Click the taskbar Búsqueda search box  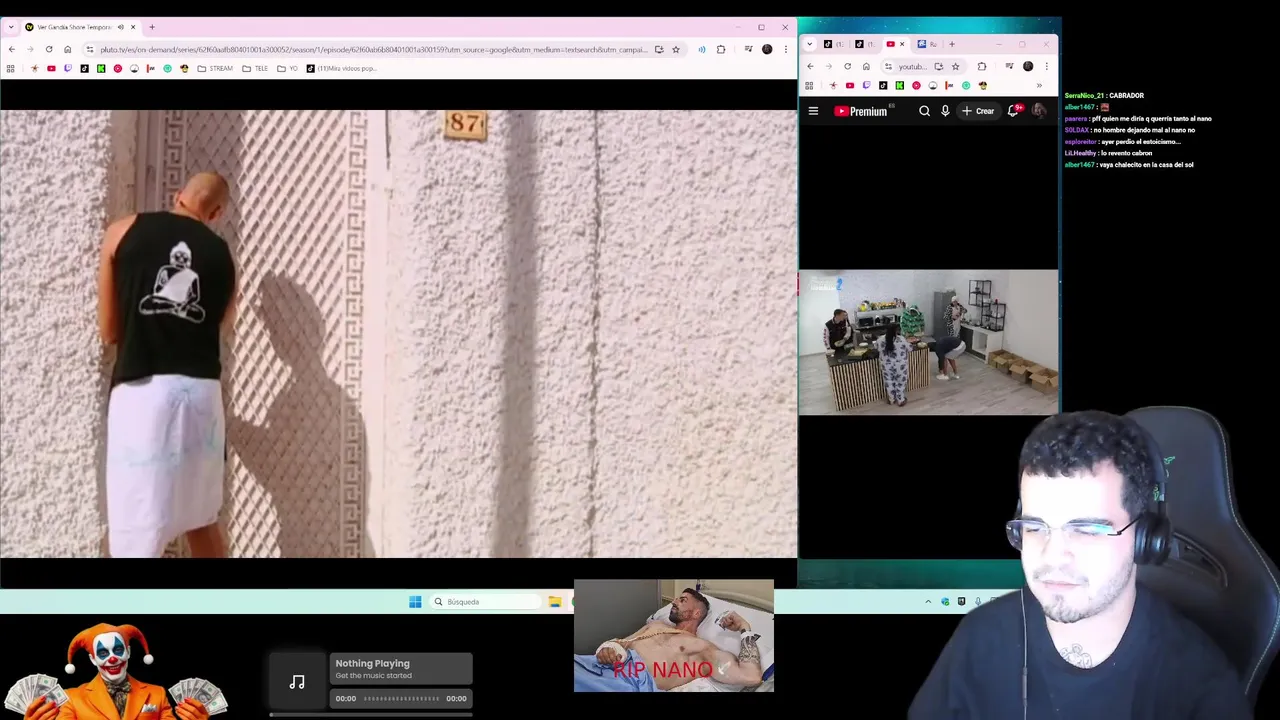point(484,602)
